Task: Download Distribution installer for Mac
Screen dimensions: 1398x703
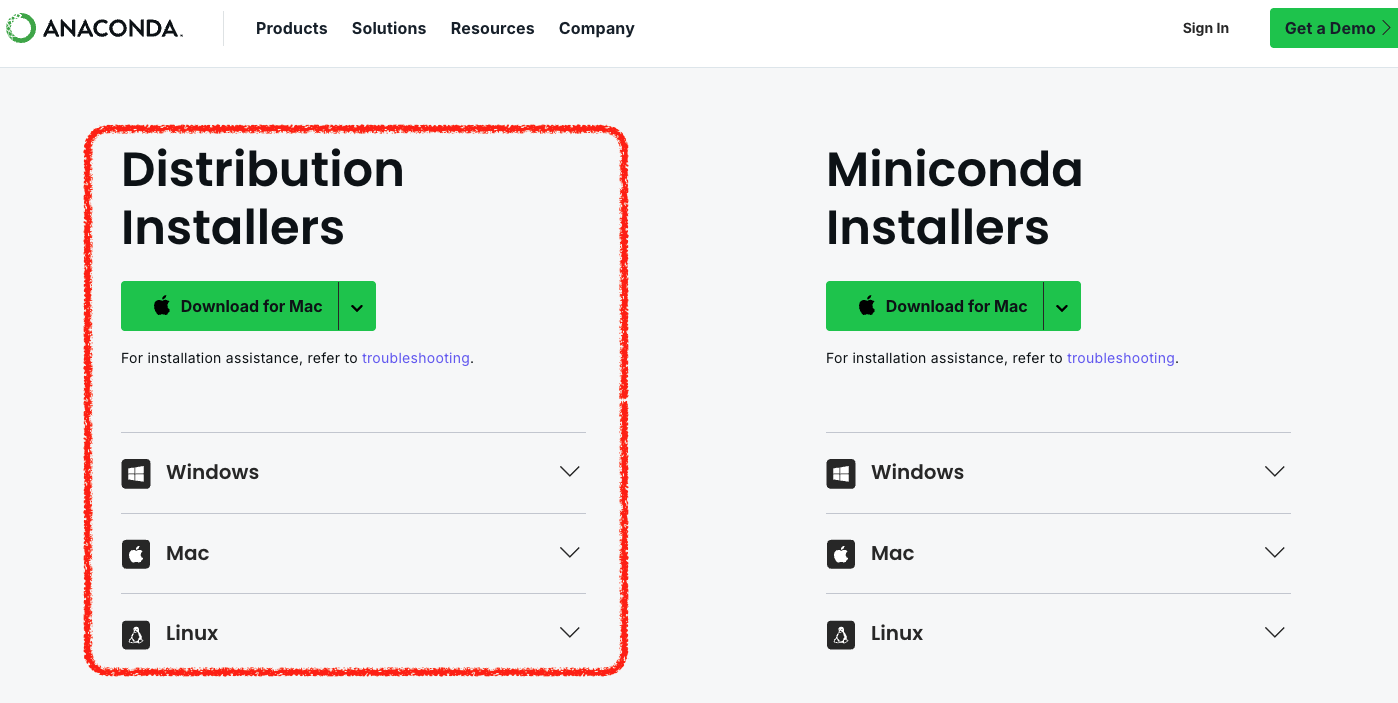Action: (x=230, y=306)
